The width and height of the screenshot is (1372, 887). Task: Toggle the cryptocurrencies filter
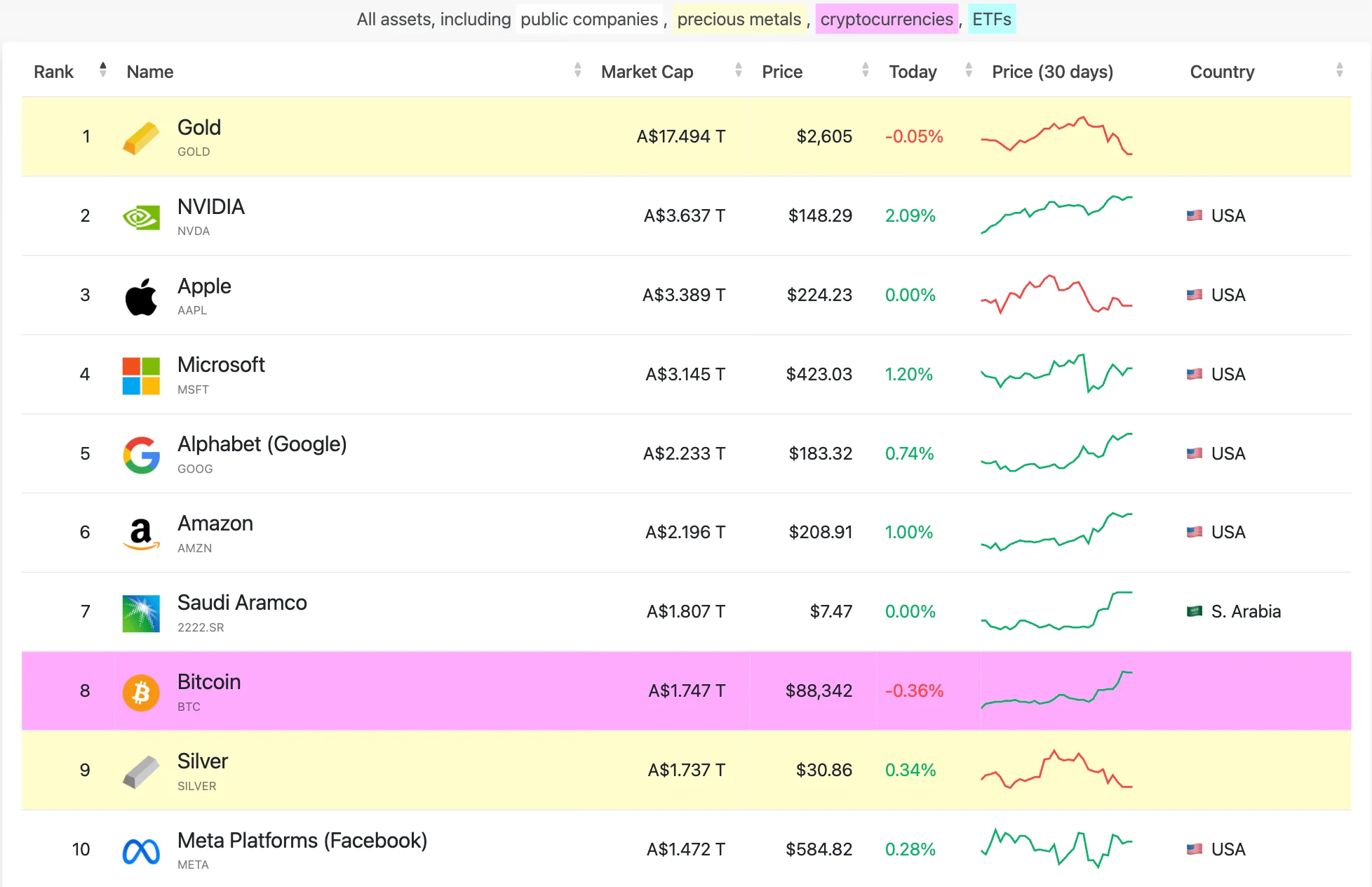pos(887,20)
